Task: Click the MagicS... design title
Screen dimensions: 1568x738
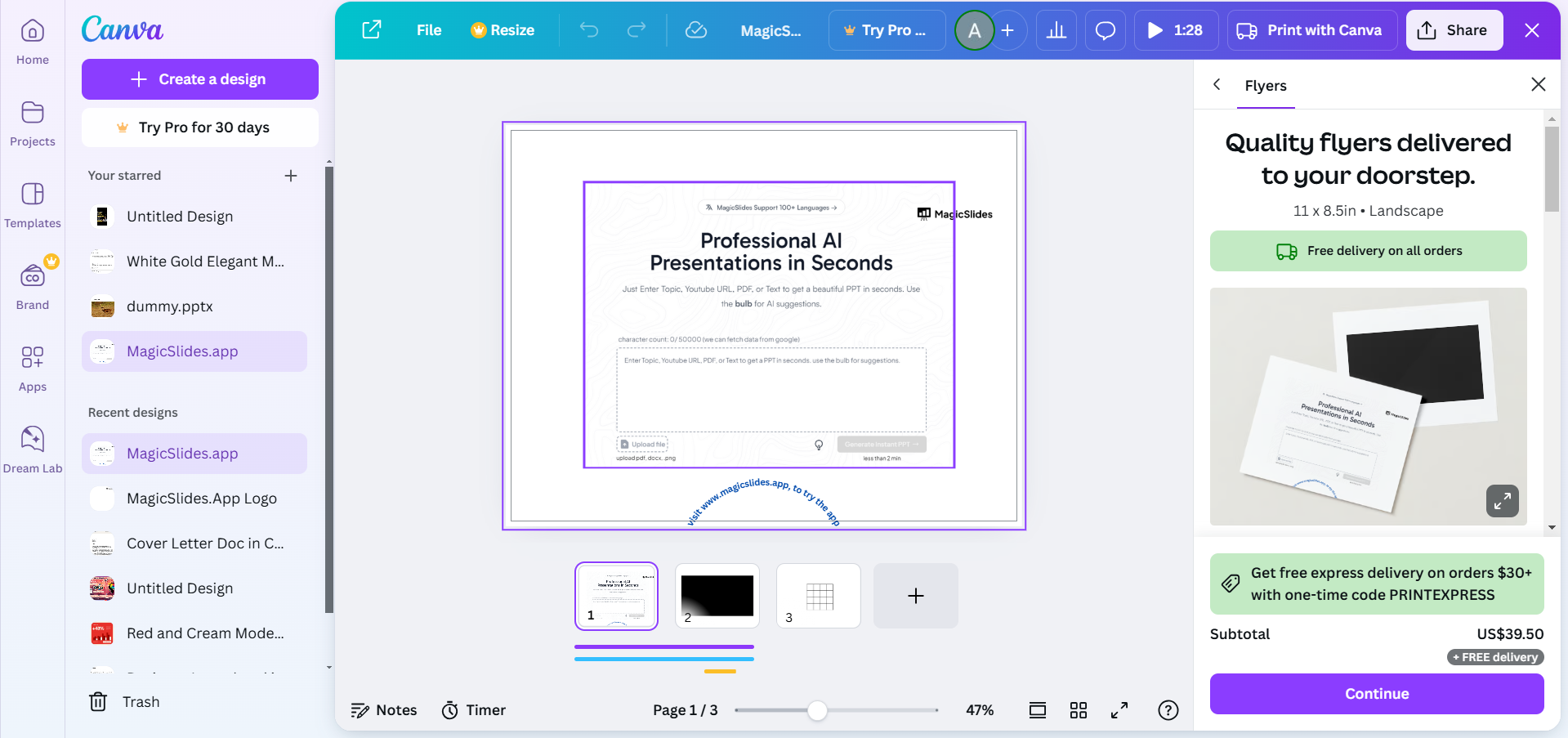Action: (771, 30)
